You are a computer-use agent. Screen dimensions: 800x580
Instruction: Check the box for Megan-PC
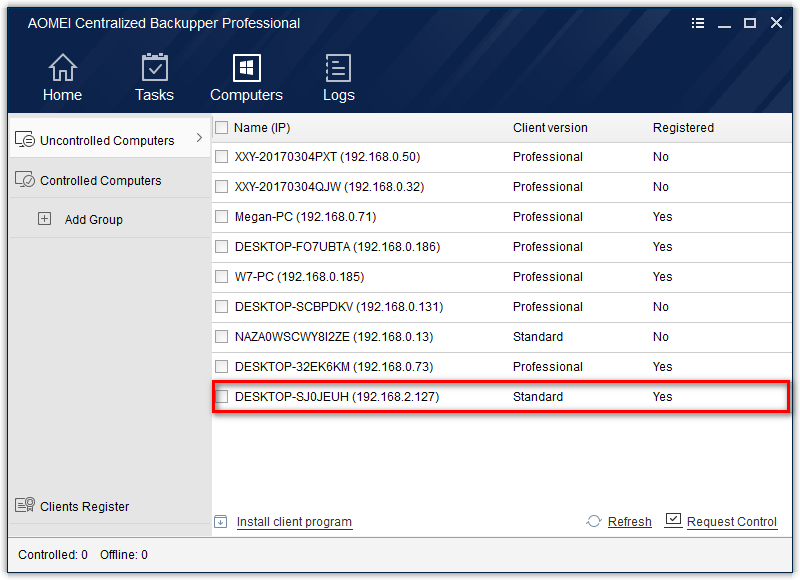click(221, 217)
